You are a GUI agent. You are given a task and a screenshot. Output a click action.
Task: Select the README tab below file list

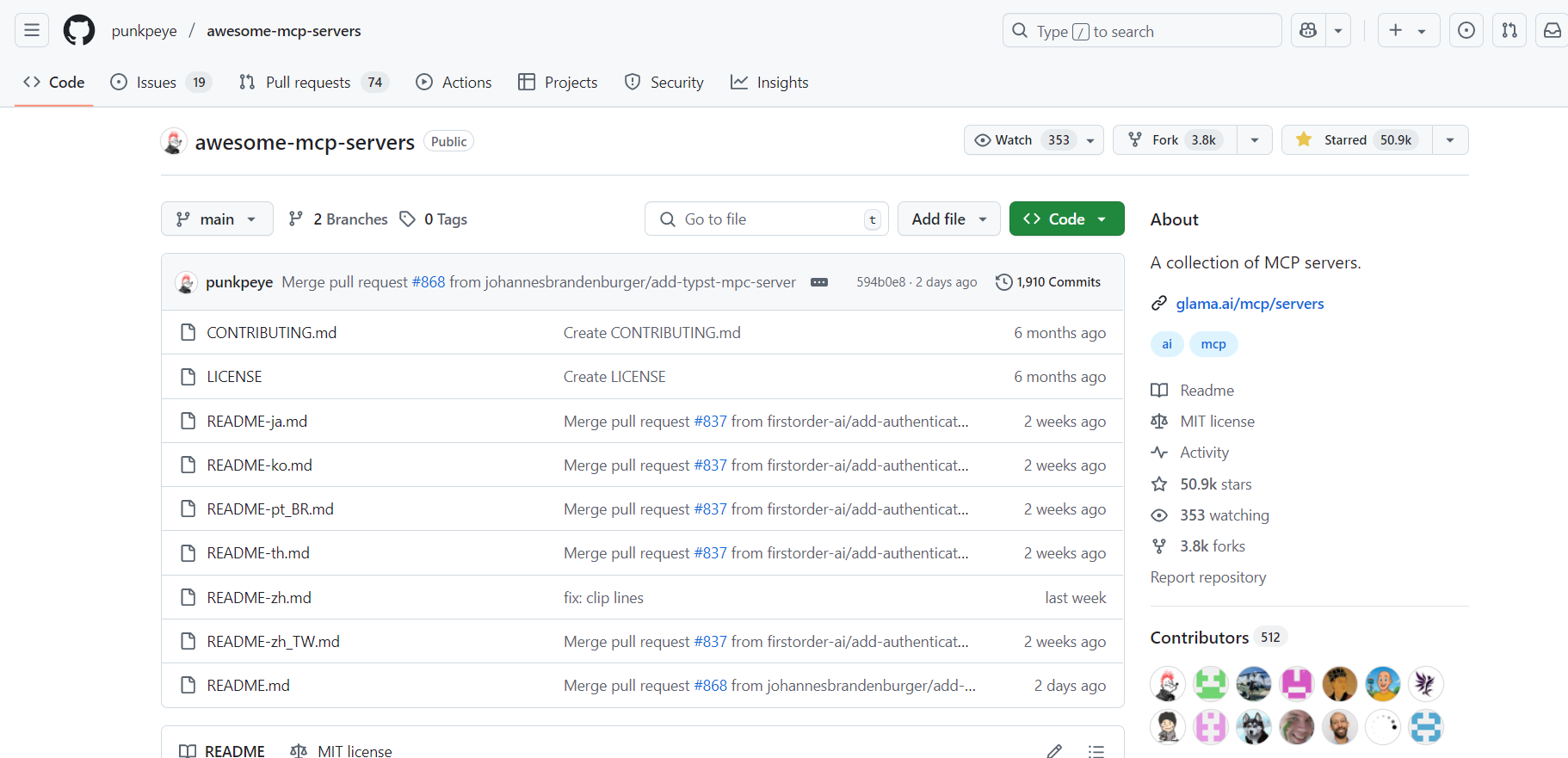222,751
